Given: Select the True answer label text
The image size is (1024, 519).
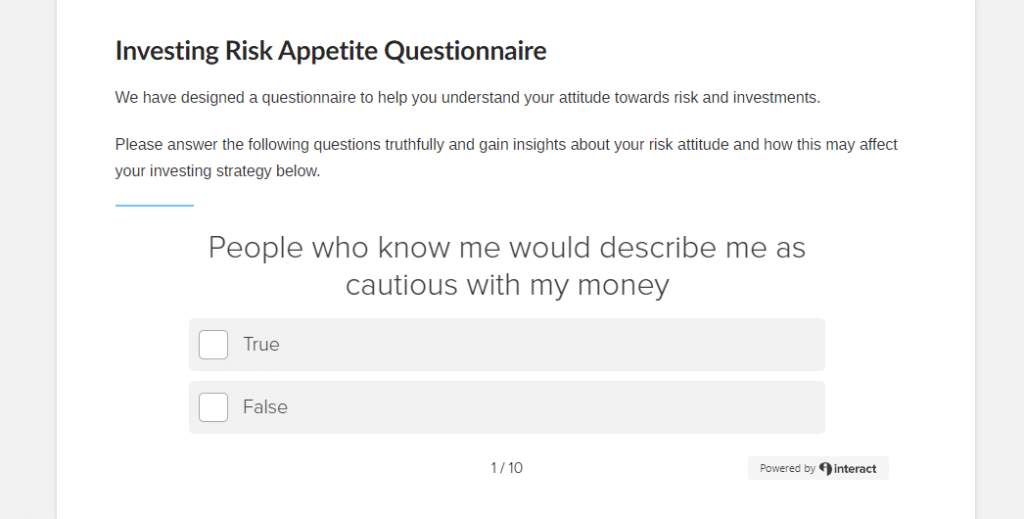Looking at the screenshot, I should [261, 345].
